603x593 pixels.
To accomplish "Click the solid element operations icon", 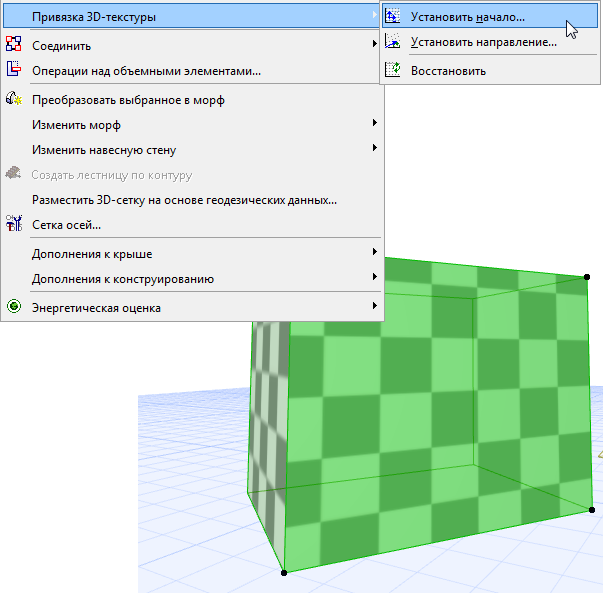I will [13, 68].
